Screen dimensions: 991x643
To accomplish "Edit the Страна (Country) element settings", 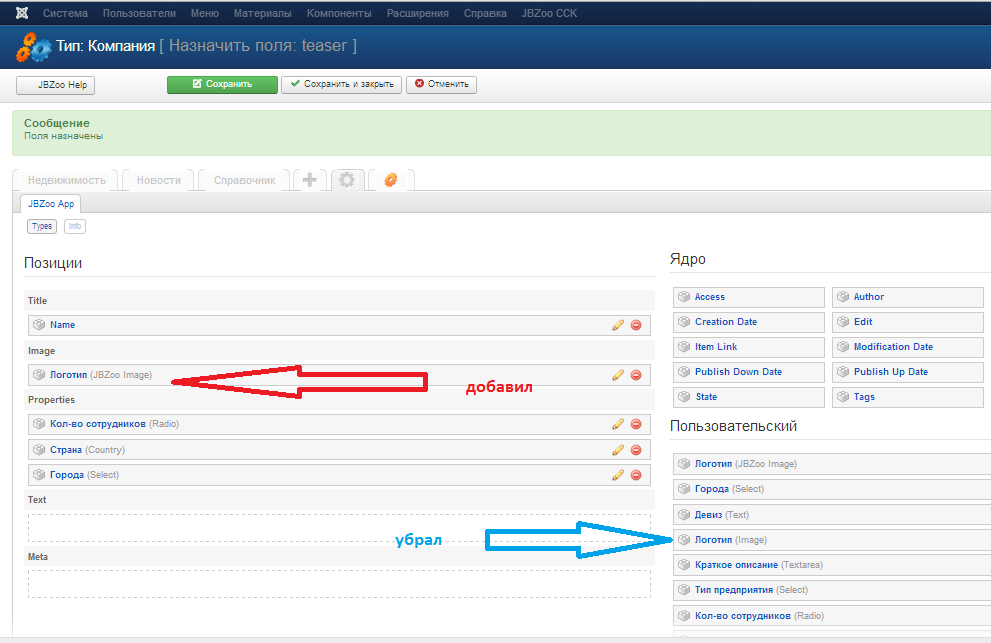I will pyautogui.click(x=618, y=450).
